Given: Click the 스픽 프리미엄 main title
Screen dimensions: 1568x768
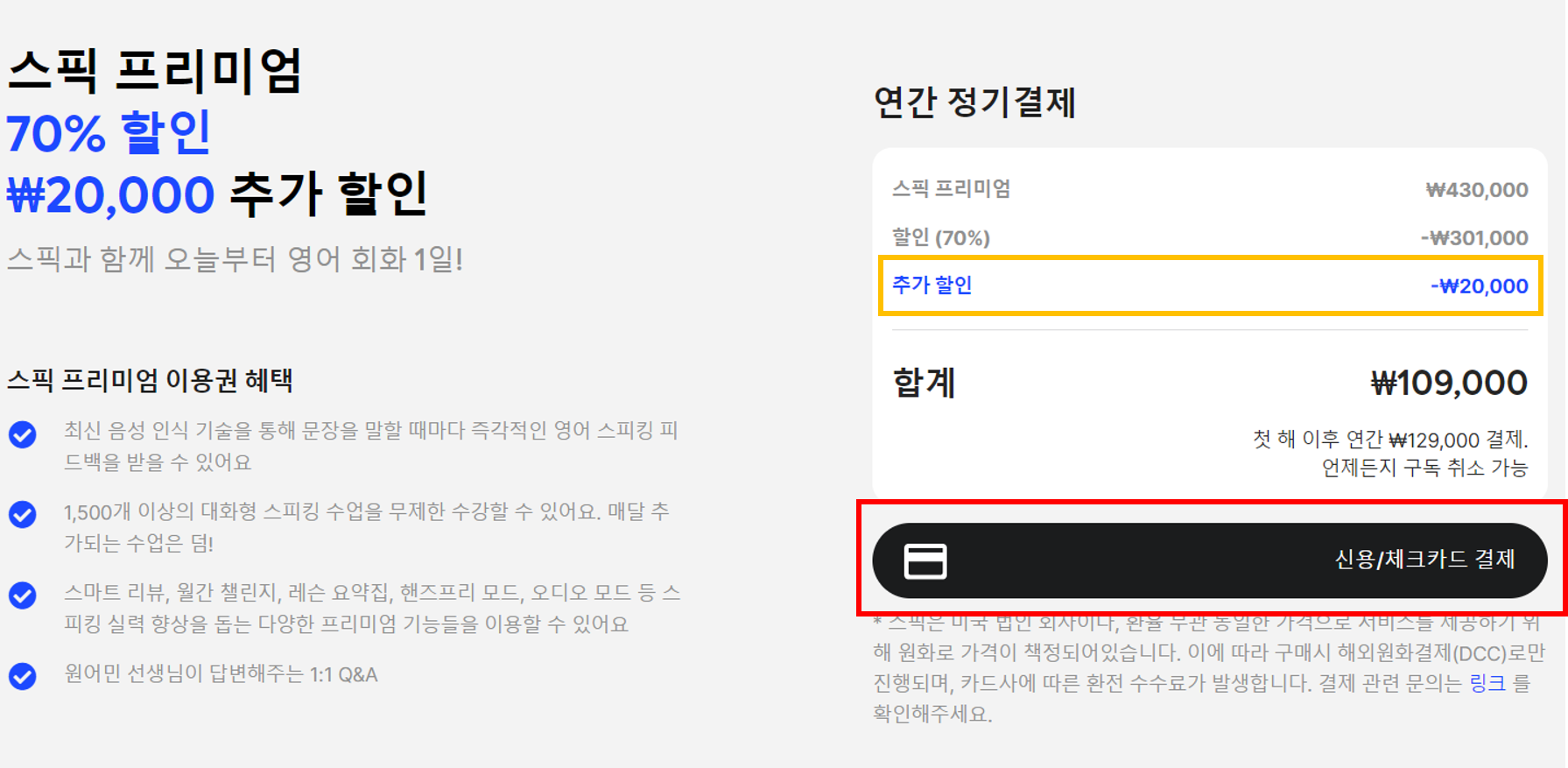Looking at the screenshot, I should click(x=155, y=70).
